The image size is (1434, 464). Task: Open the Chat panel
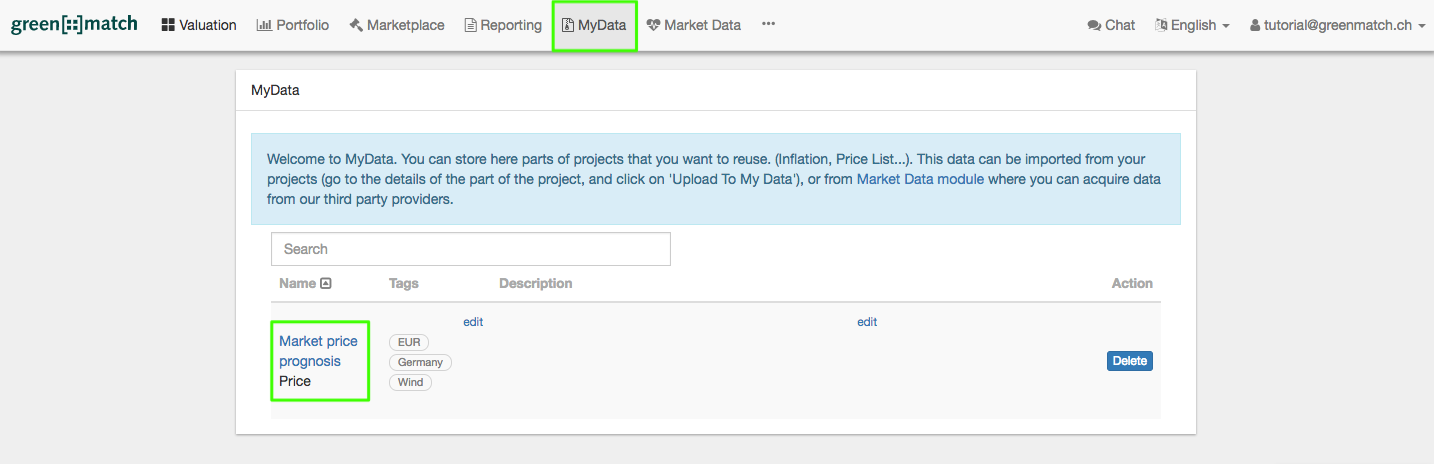[1111, 25]
